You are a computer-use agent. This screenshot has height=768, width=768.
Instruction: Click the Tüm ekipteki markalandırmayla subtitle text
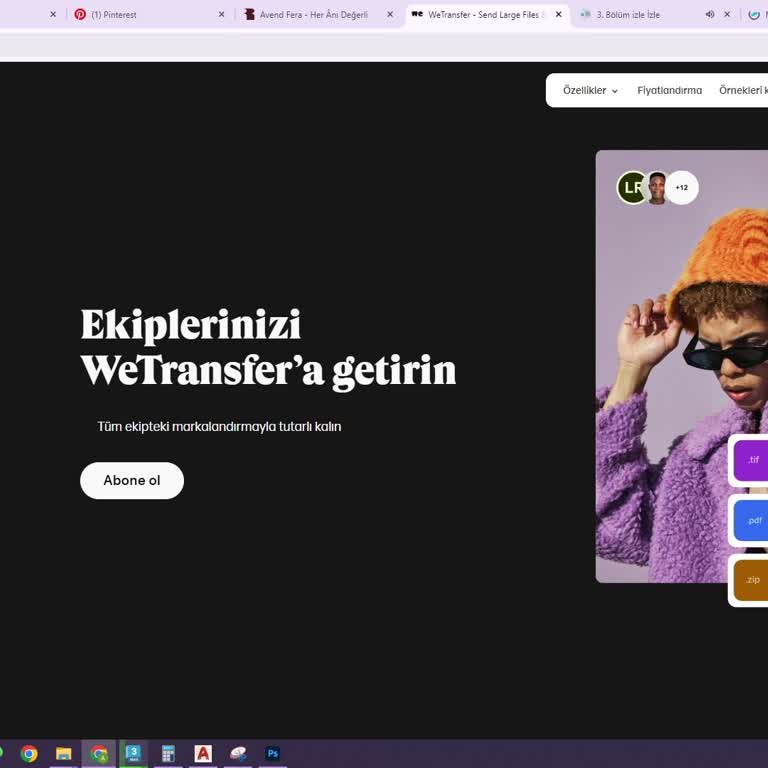(x=219, y=427)
